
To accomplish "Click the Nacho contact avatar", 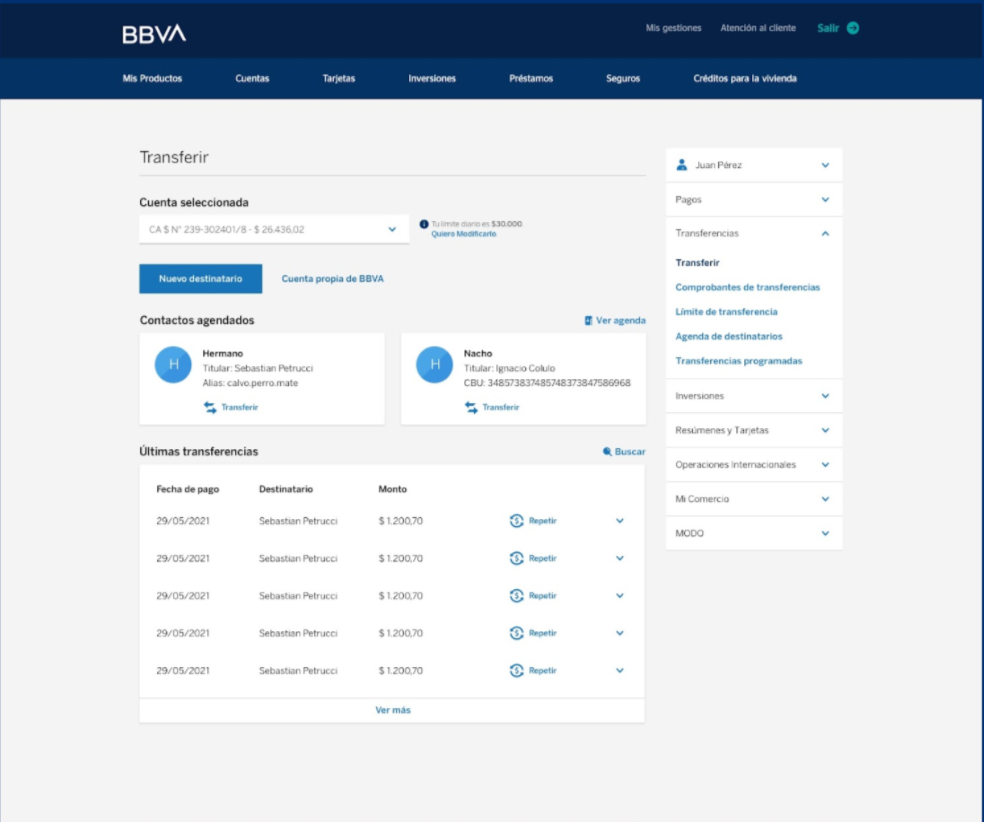I will (x=434, y=365).
